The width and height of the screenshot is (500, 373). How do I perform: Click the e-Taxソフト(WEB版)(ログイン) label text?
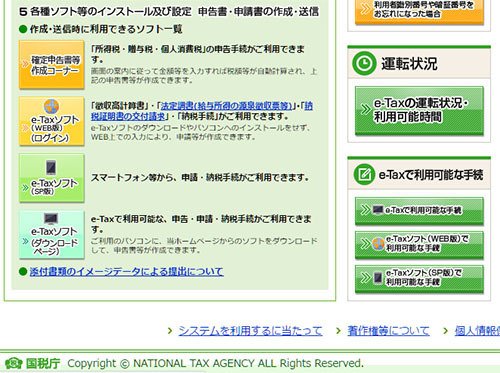(55, 129)
